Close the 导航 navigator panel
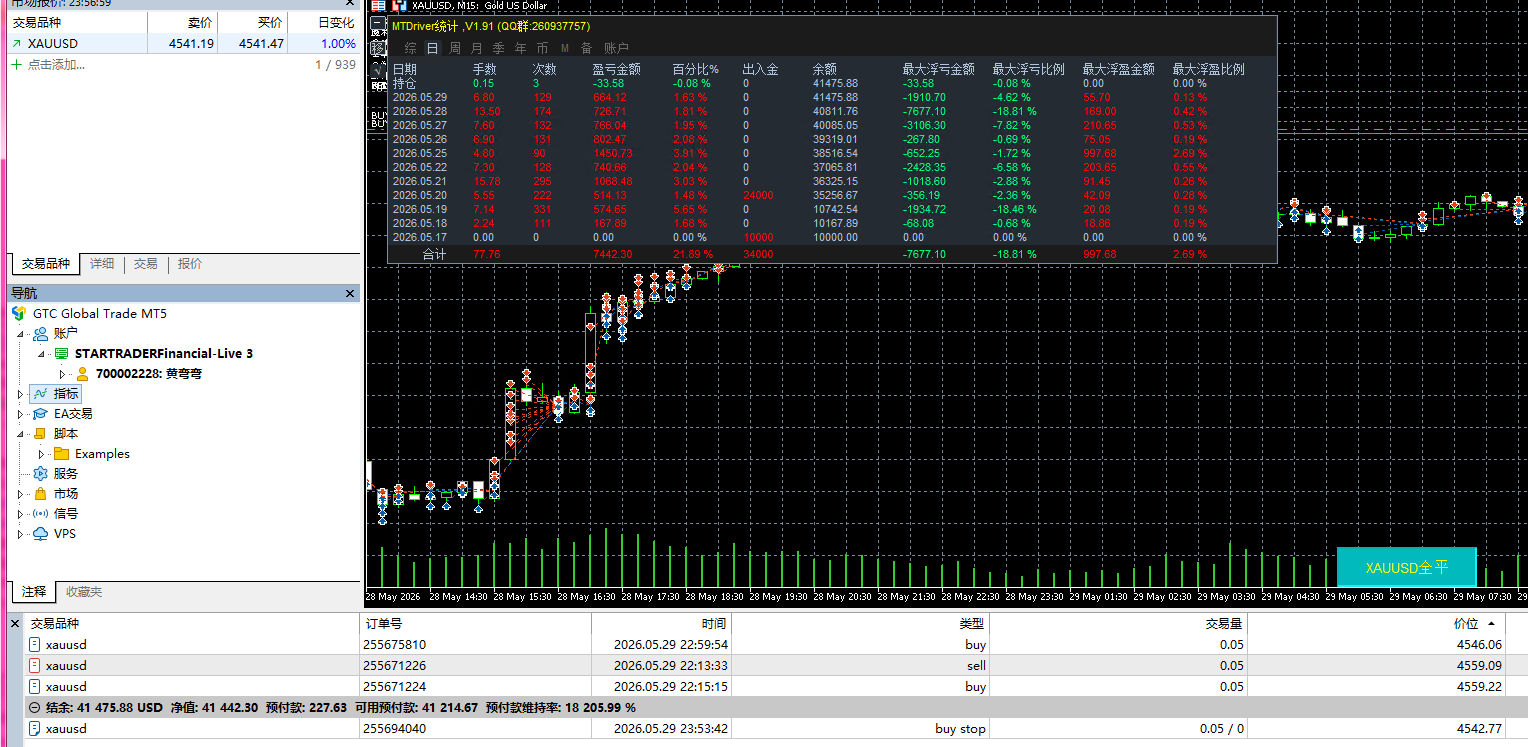 (x=350, y=293)
